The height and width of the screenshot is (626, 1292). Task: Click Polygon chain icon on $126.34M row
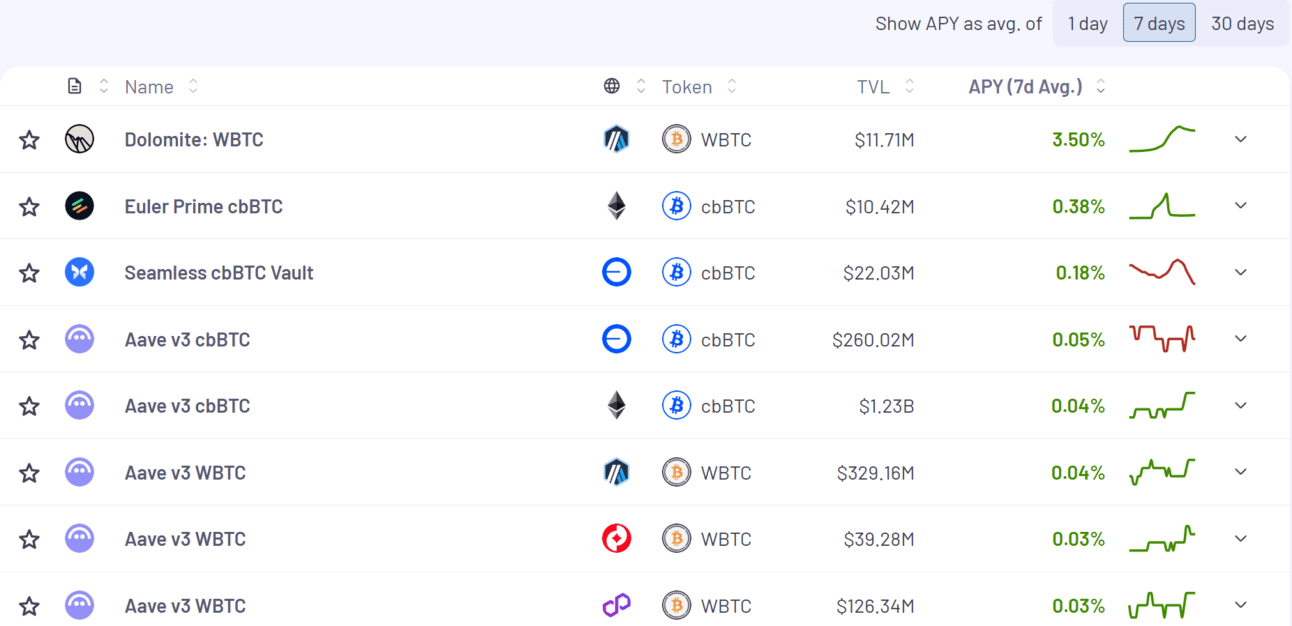tap(617, 605)
